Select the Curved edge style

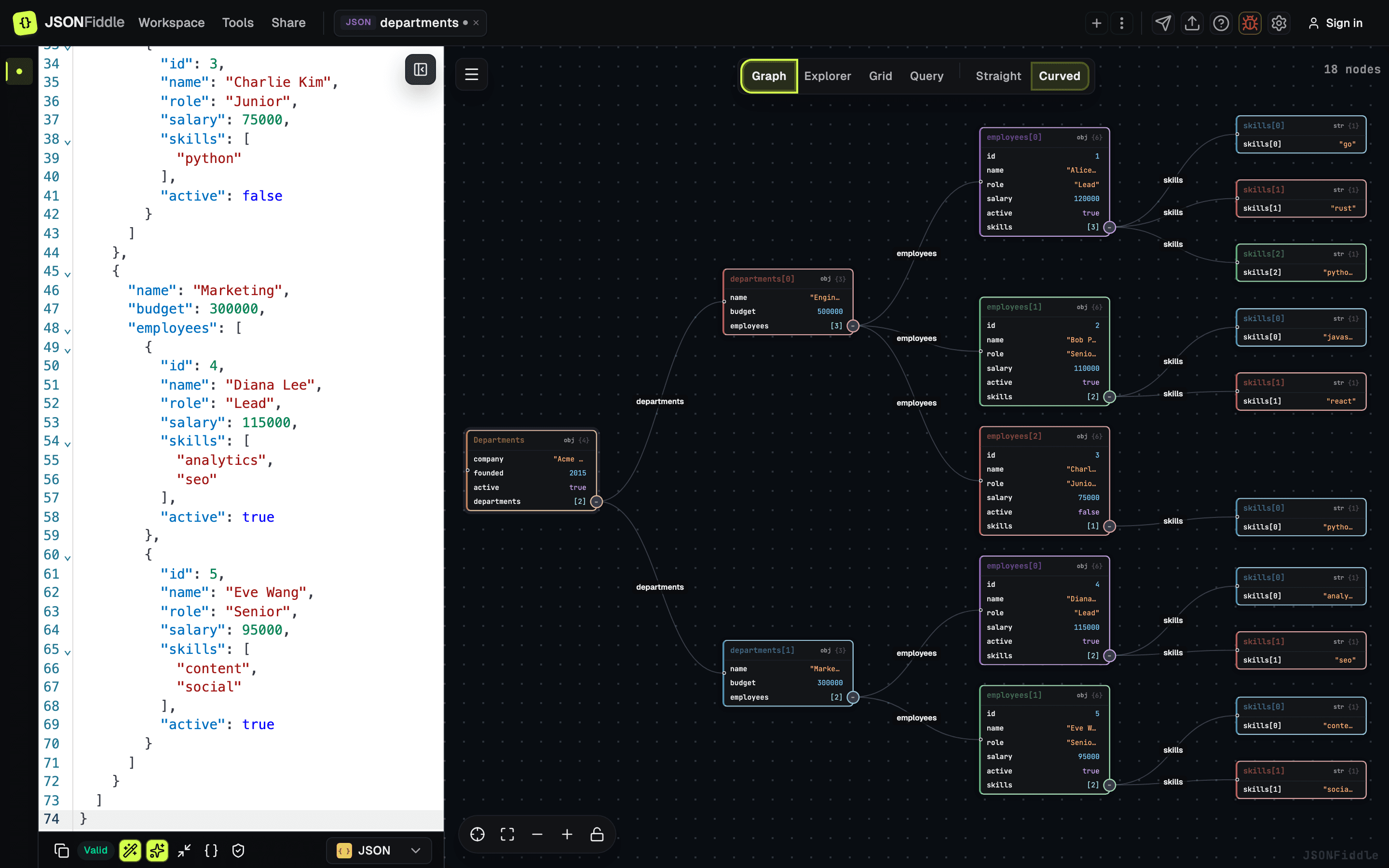(x=1059, y=76)
